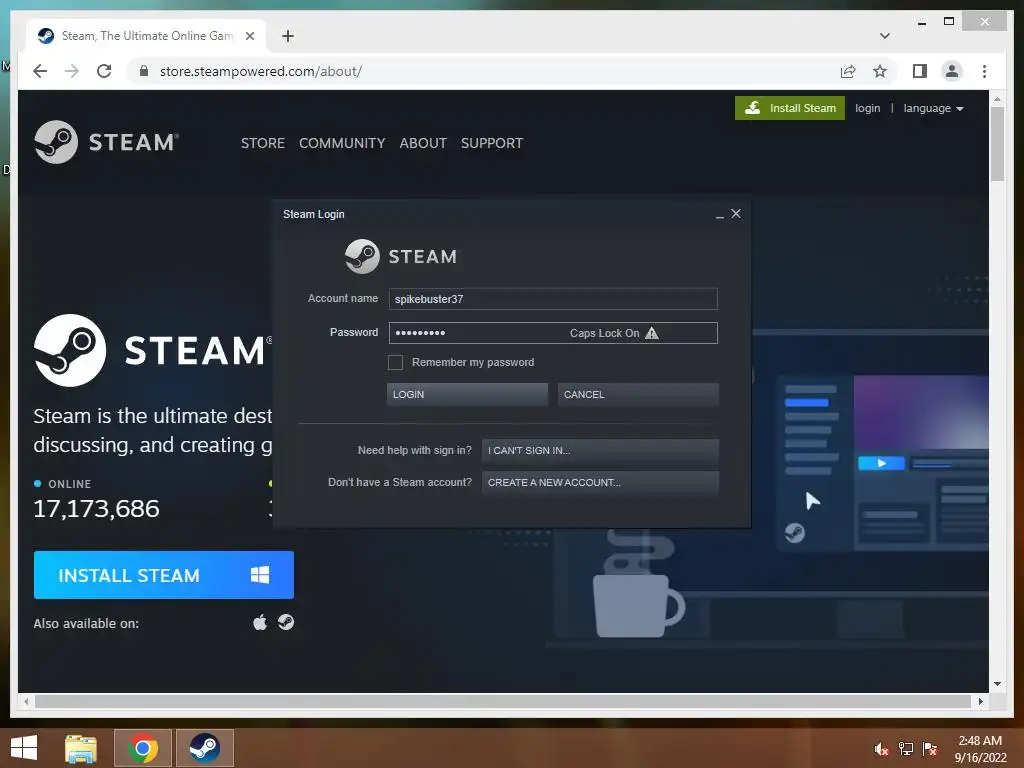The height and width of the screenshot is (768, 1024).
Task: Click the green Install Steam header button
Action: [x=790, y=108]
